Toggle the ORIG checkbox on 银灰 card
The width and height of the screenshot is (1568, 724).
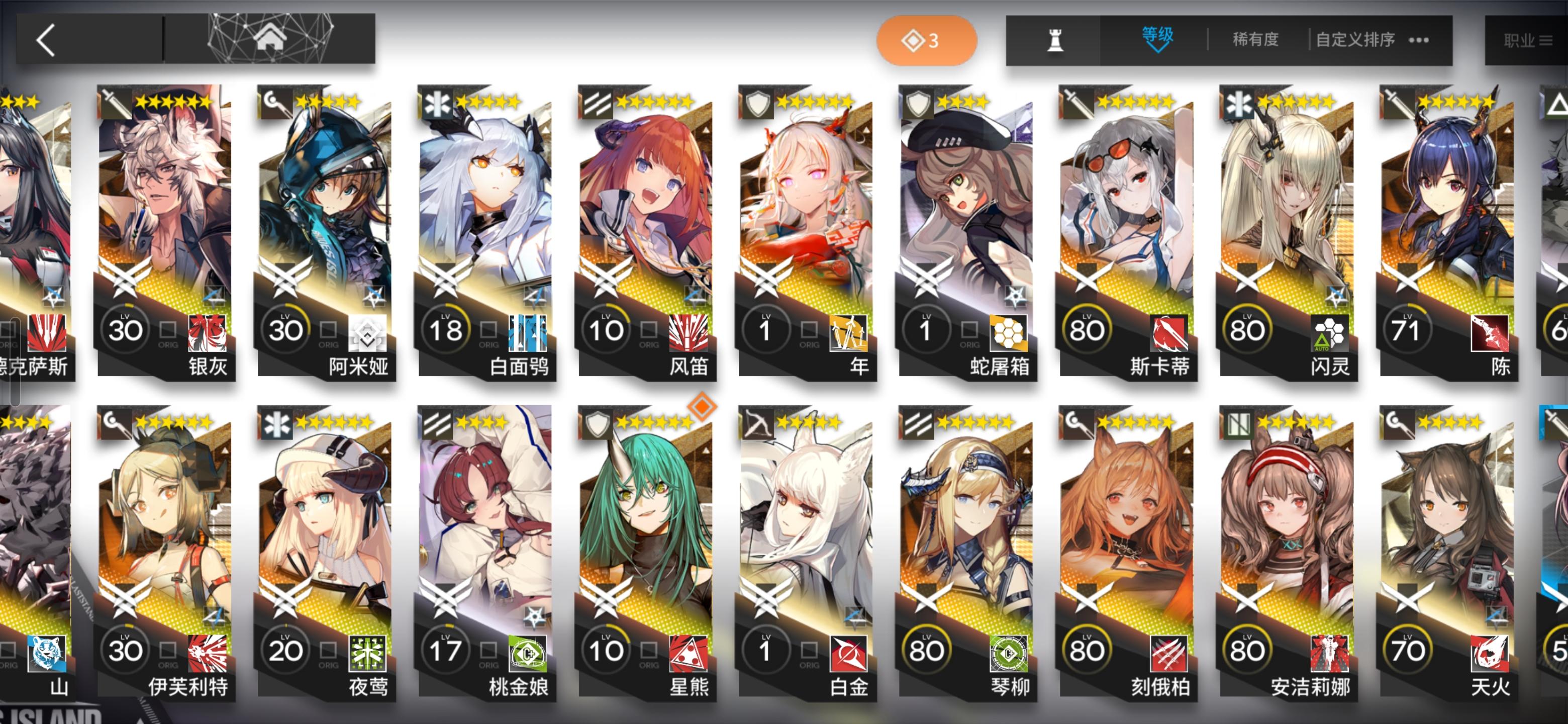pos(168,330)
